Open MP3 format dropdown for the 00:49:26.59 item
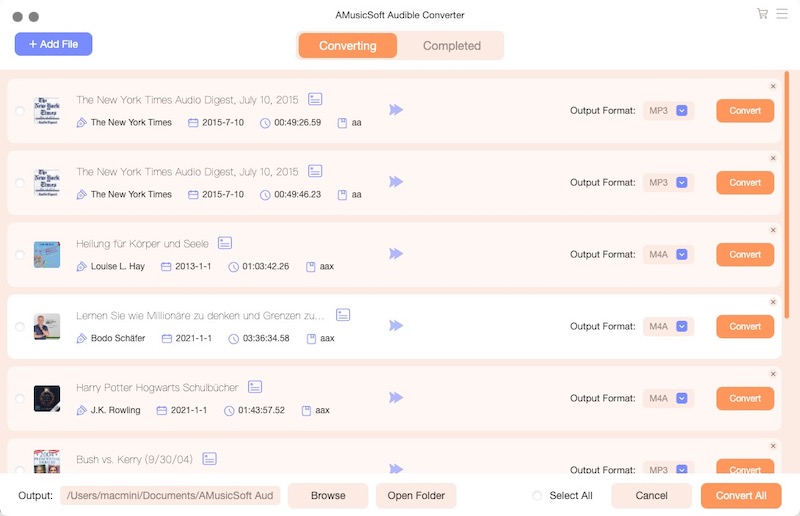The height and width of the screenshot is (516, 800). (x=682, y=110)
